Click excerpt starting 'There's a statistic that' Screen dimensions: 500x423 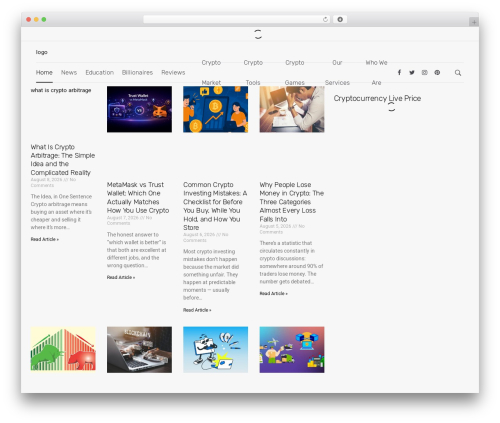click(x=291, y=262)
